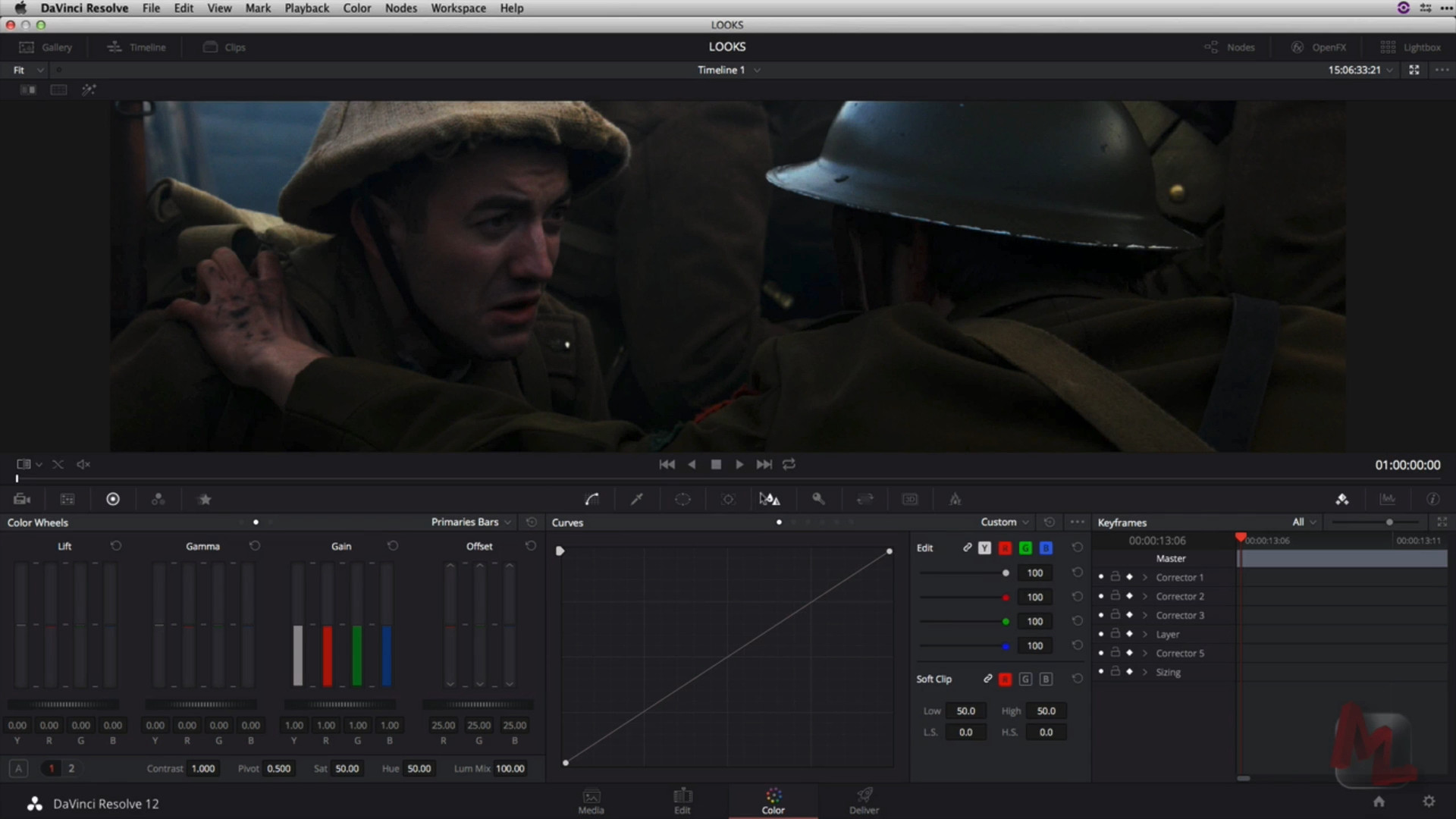Open Keyframes All filter dropdown
The height and width of the screenshot is (819, 1456).
1304,522
